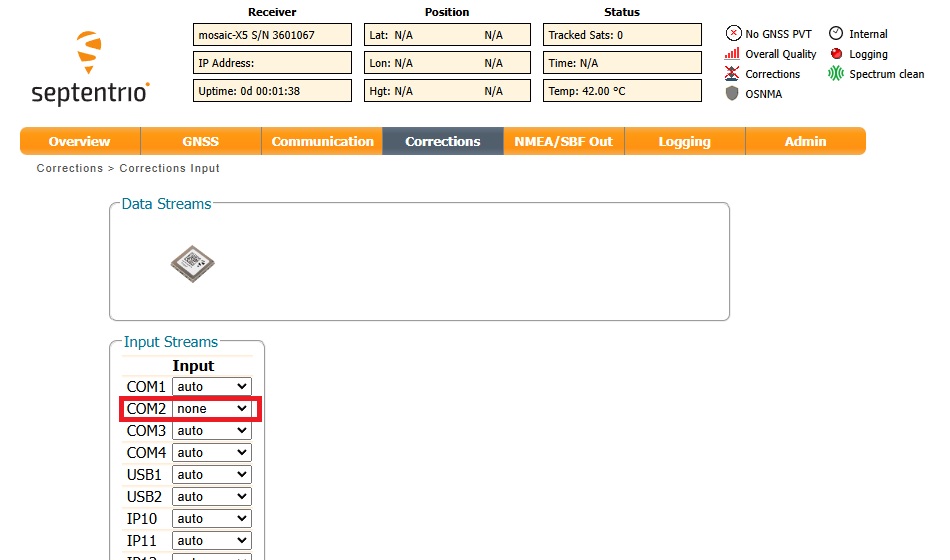Open the GNSS tab
Viewport: 950px width, 560px height.
200,142
